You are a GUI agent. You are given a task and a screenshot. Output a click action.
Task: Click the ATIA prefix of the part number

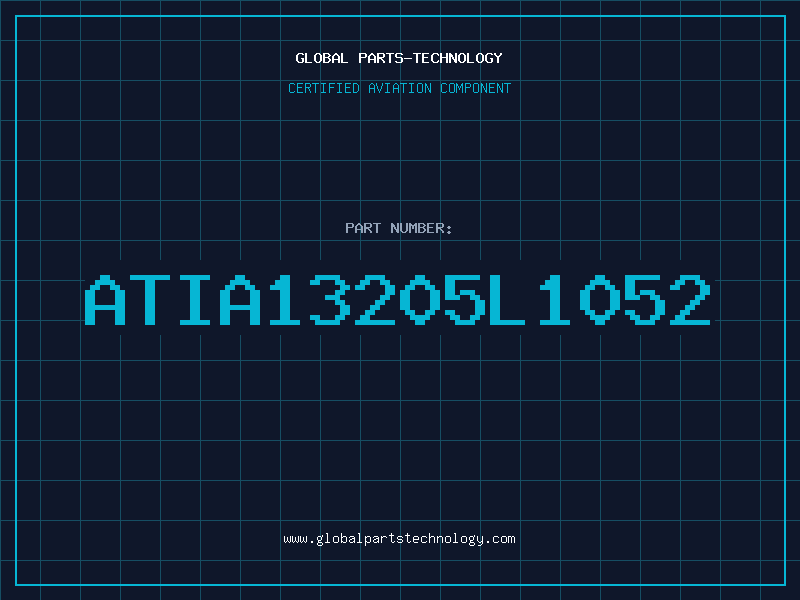click(173, 300)
